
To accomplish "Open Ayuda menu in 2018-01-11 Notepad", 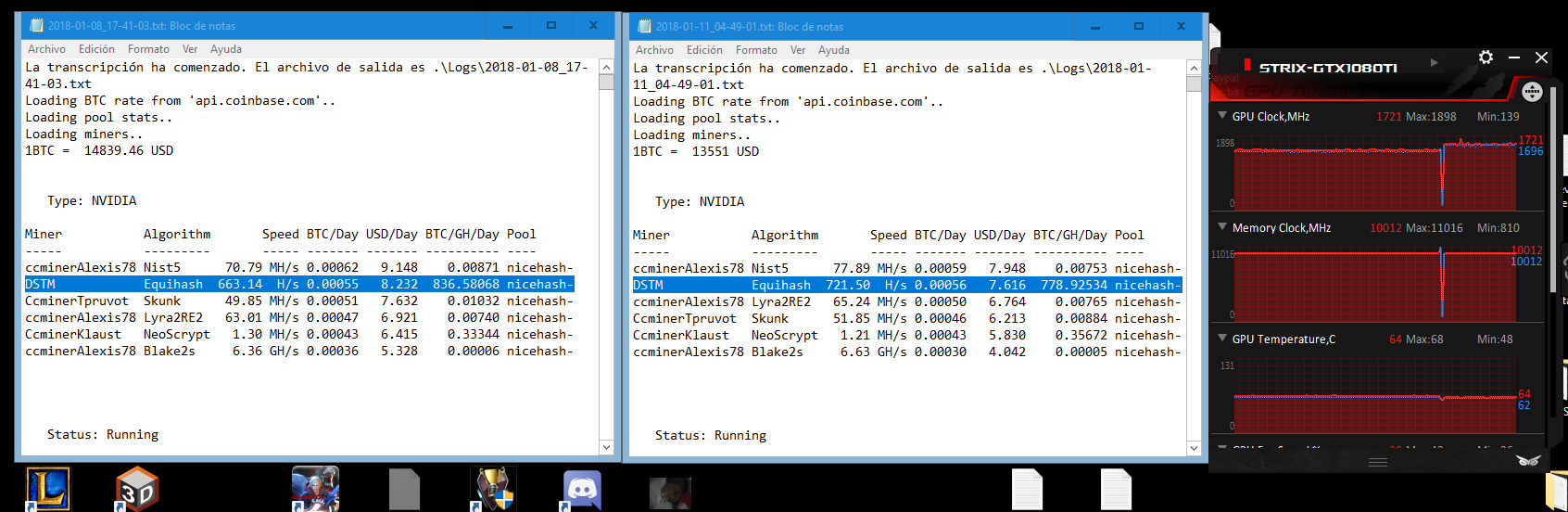I will (834, 50).
